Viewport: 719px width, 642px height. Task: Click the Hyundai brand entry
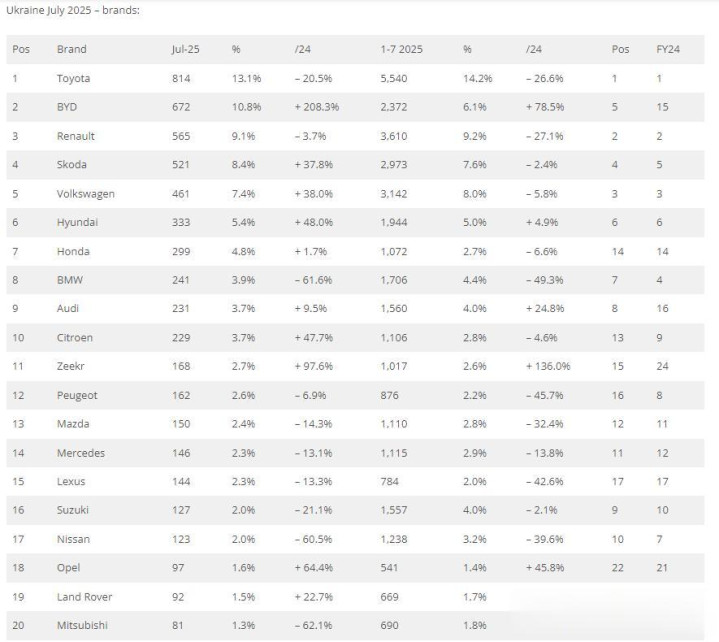(77, 222)
